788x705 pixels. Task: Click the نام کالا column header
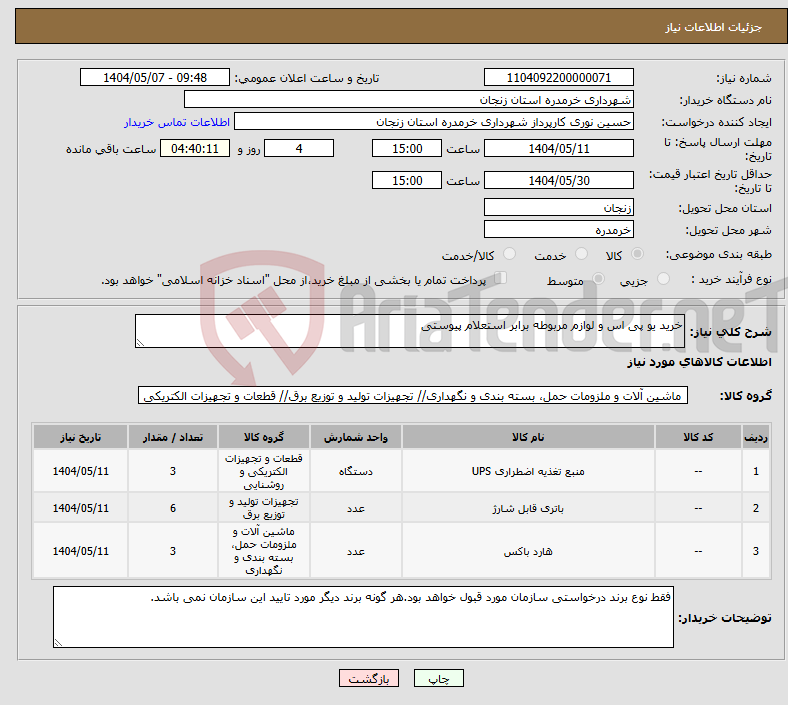[528, 437]
